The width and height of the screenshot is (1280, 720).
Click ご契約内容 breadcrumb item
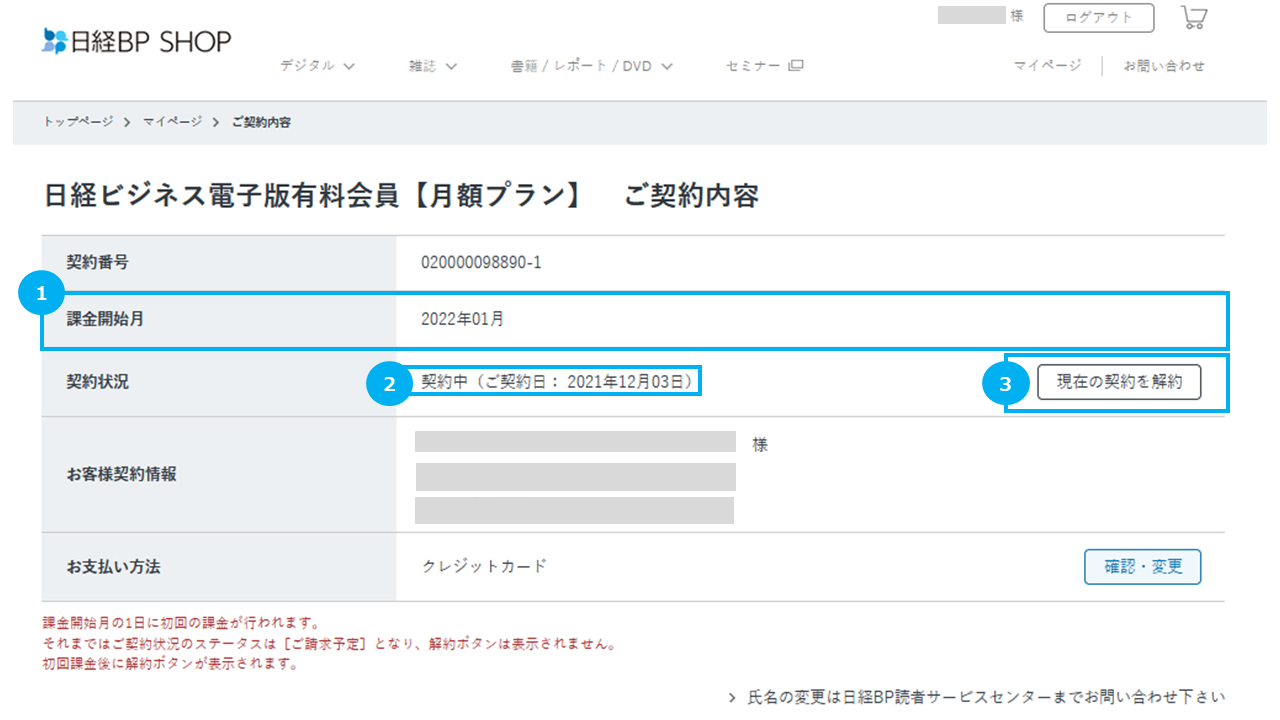click(261, 122)
